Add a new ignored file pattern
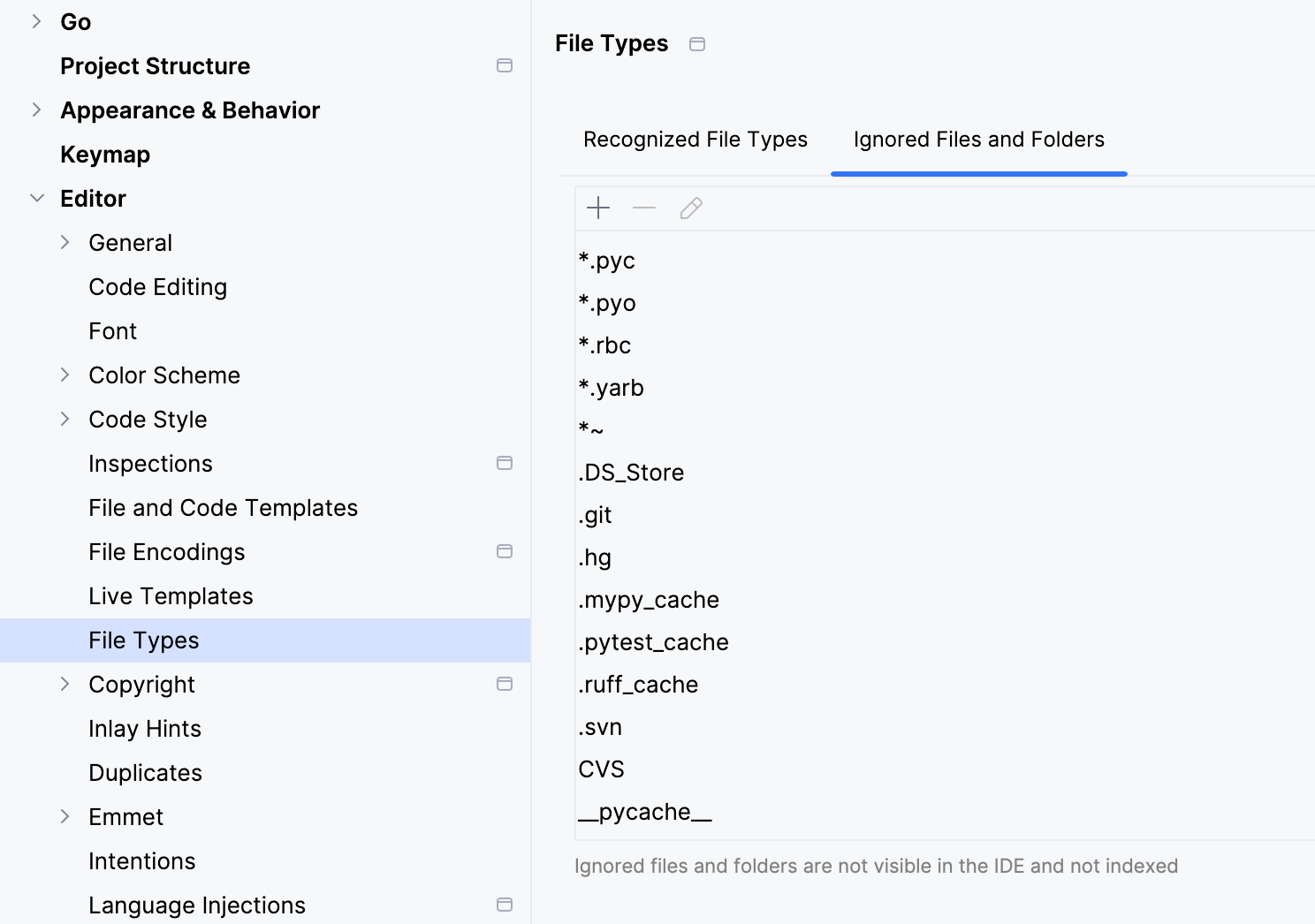1315x924 pixels. coord(598,208)
